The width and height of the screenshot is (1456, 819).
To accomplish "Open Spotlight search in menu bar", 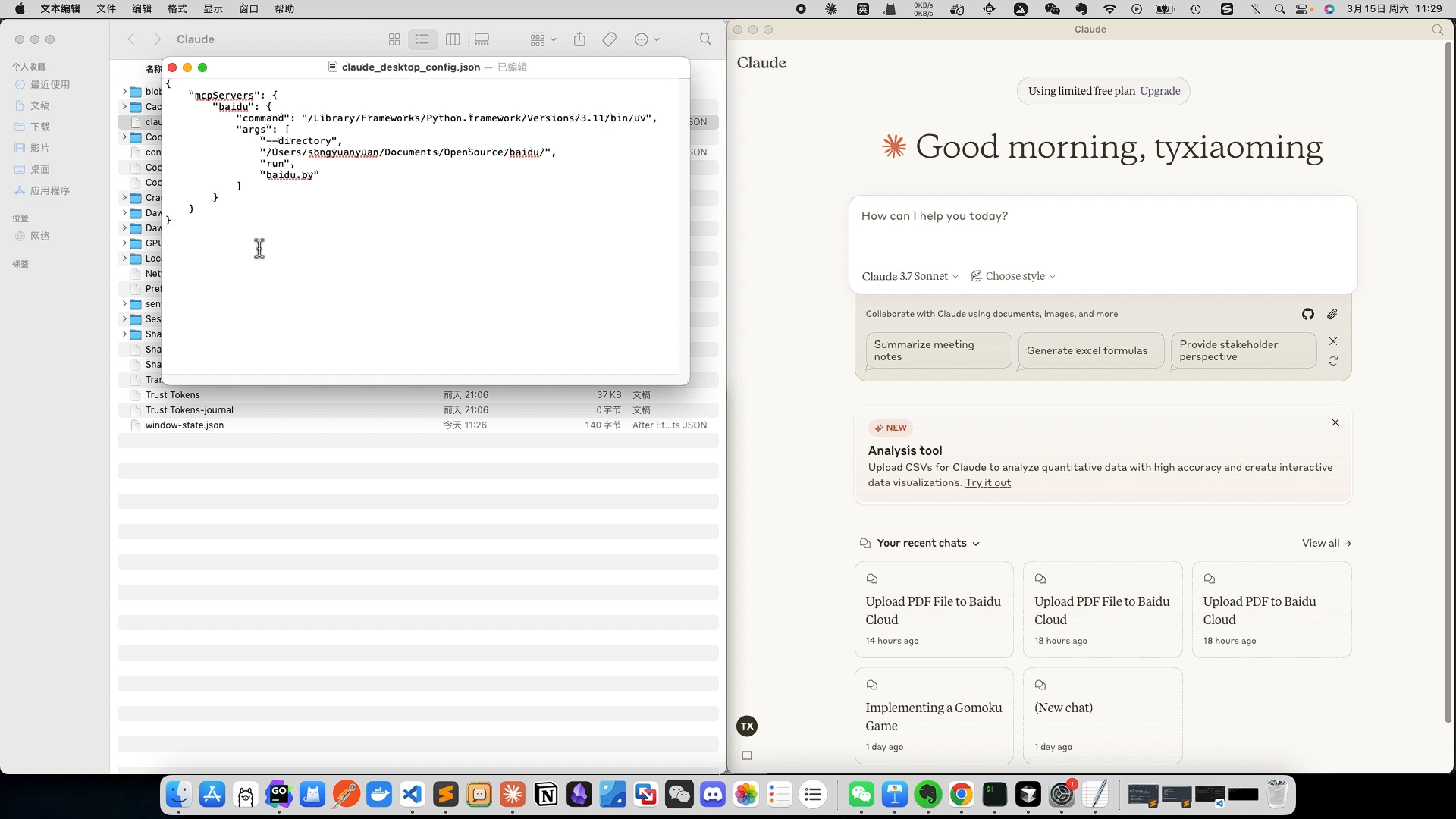I will [x=1279, y=9].
